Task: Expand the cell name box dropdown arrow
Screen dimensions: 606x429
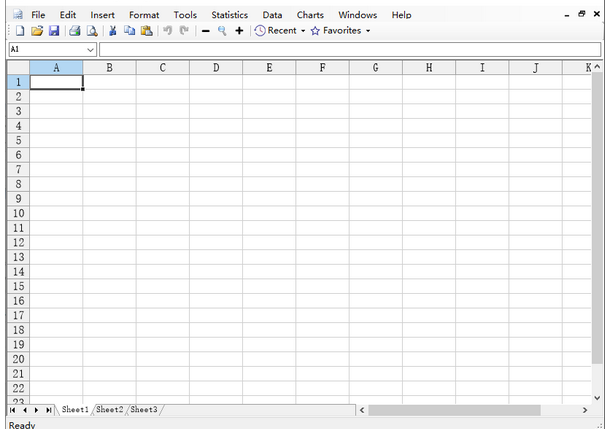Action: pyautogui.click(x=91, y=49)
